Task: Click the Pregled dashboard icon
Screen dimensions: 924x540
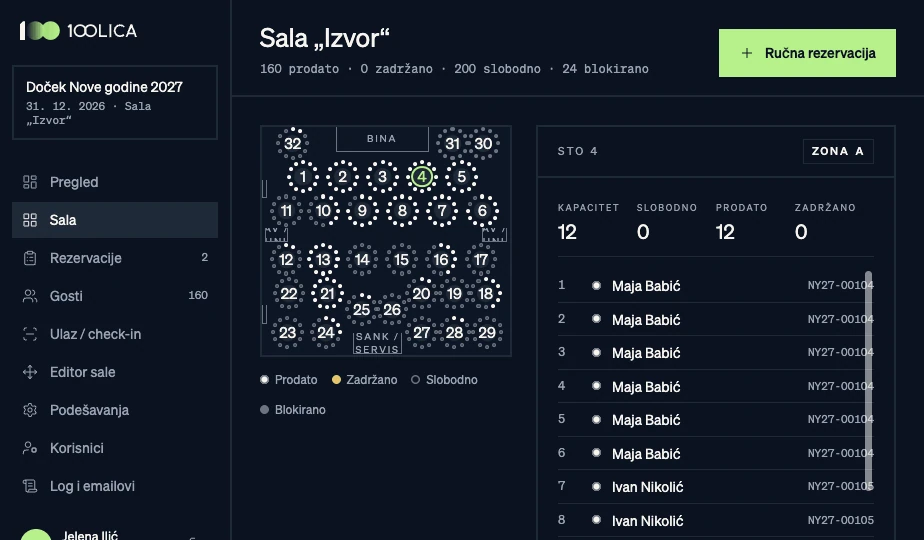Action: pos(30,182)
